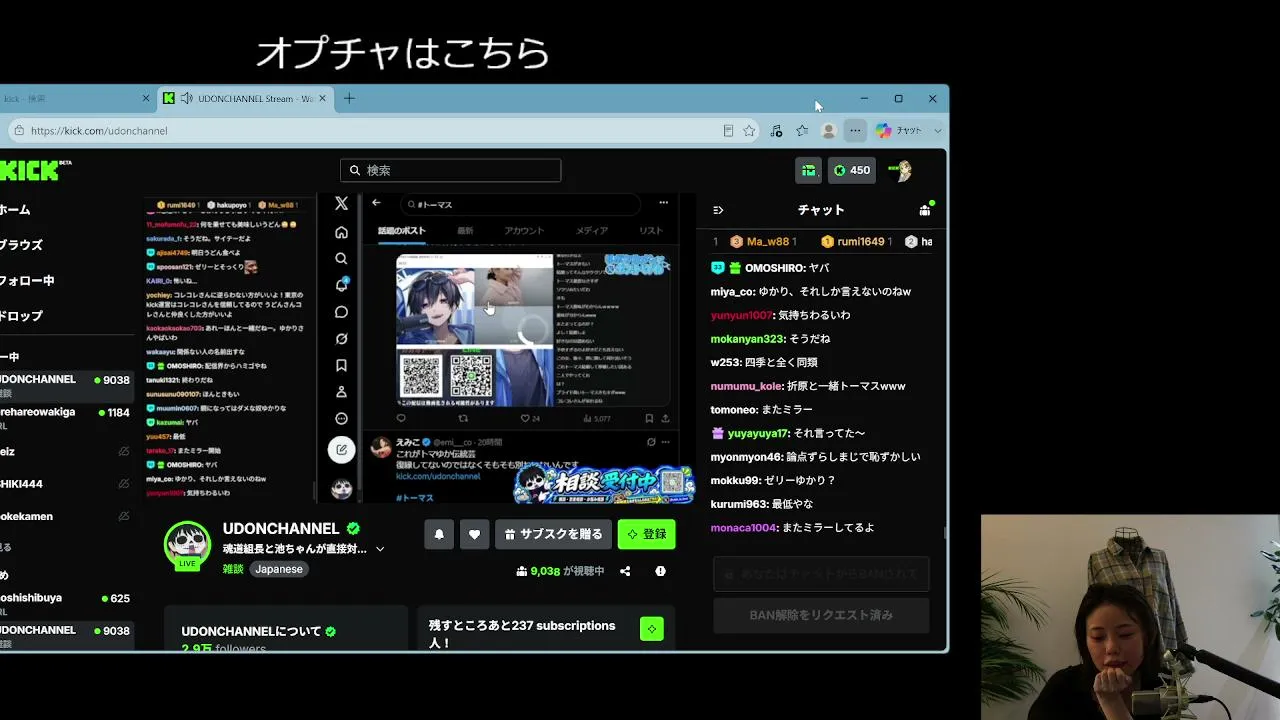Collapse the chat panel with the arrow icon
This screenshot has height=720, width=1280.
click(x=718, y=210)
